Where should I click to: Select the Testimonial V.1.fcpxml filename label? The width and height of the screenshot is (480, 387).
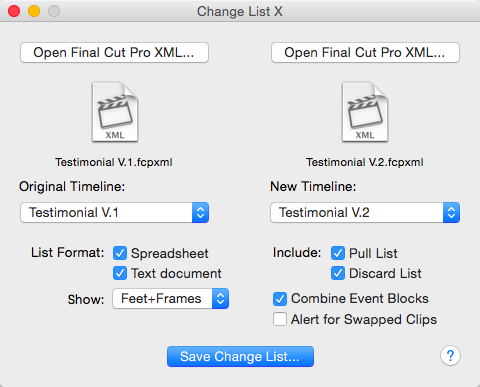(114, 162)
